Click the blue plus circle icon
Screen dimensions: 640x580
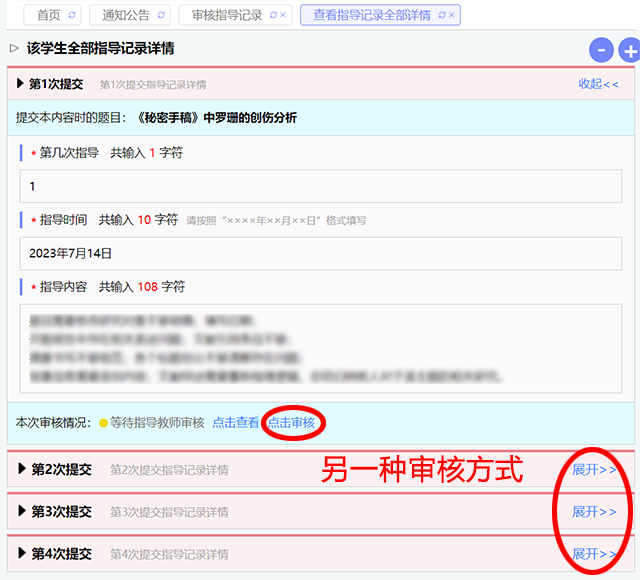pyautogui.click(x=630, y=50)
